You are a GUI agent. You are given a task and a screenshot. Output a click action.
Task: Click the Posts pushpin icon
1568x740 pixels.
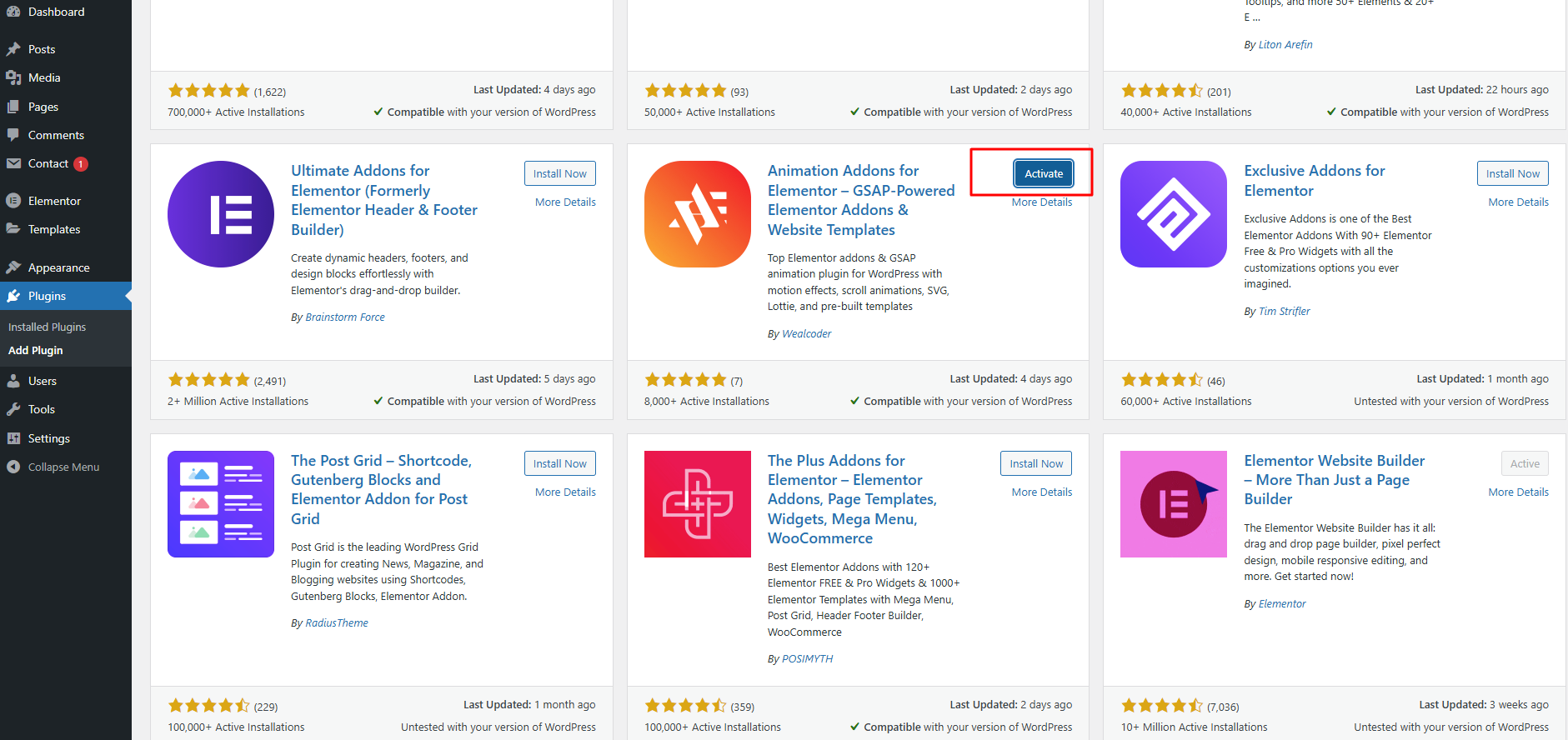tap(13, 49)
